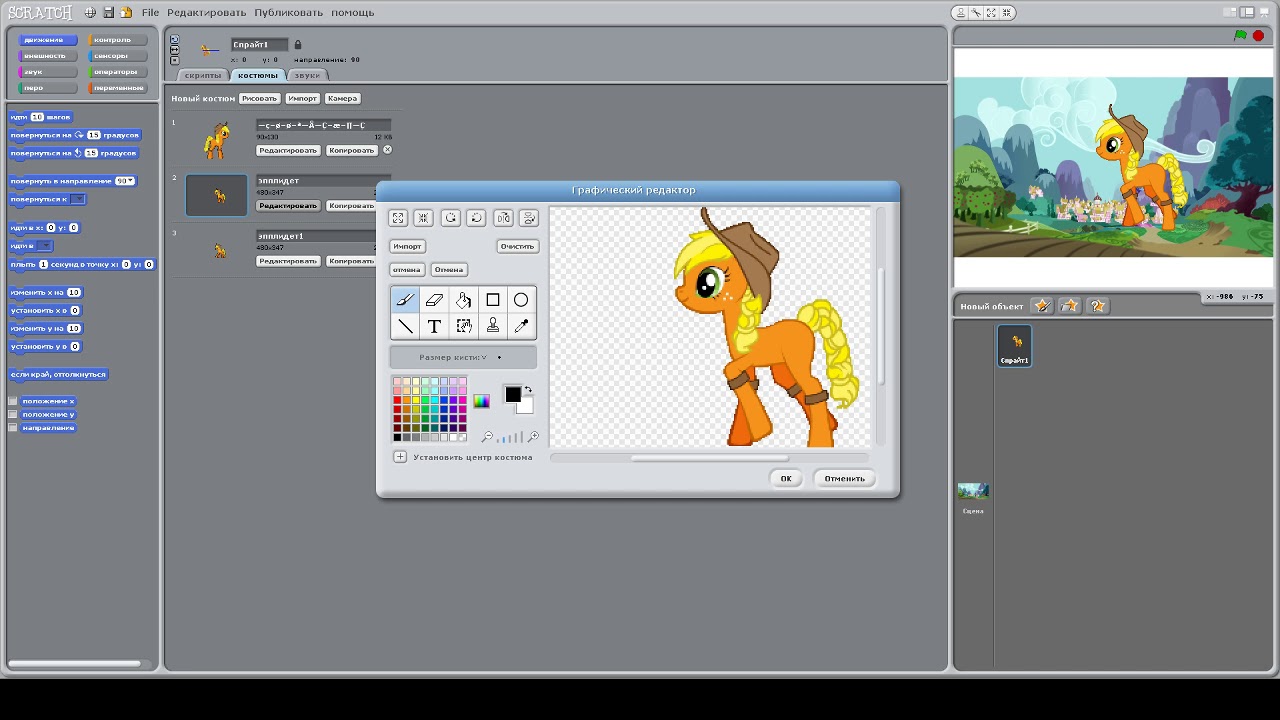Click the share project icon in the toolbar
1280x720 pixels.
(x=126, y=13)
